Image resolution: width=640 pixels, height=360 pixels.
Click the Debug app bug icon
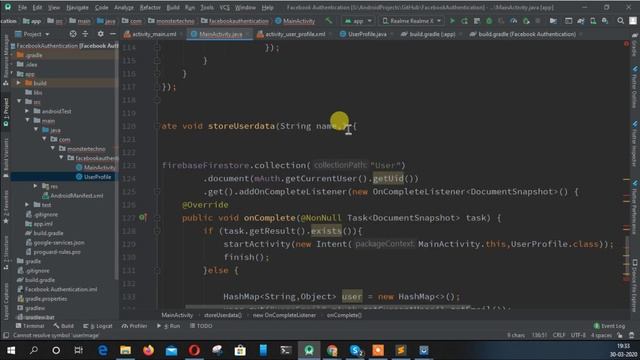tap(489, 21)
